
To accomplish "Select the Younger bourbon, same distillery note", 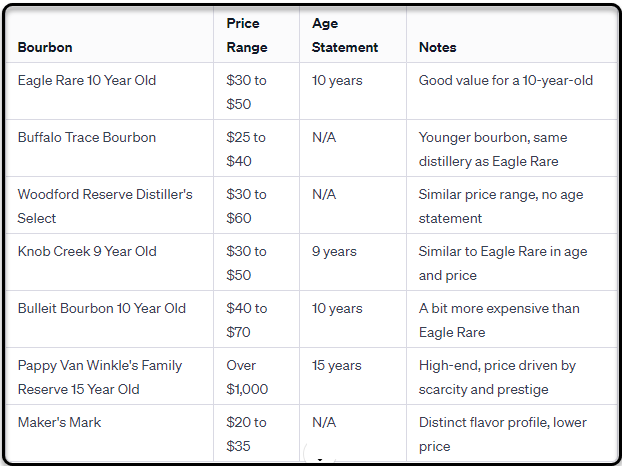I will tap(493, 150).
